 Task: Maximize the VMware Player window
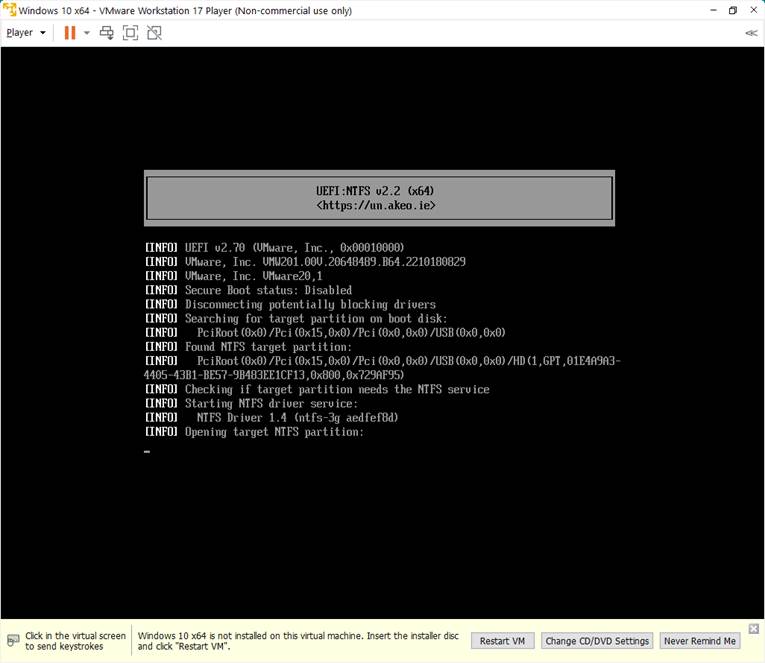(x=732, y=10)
